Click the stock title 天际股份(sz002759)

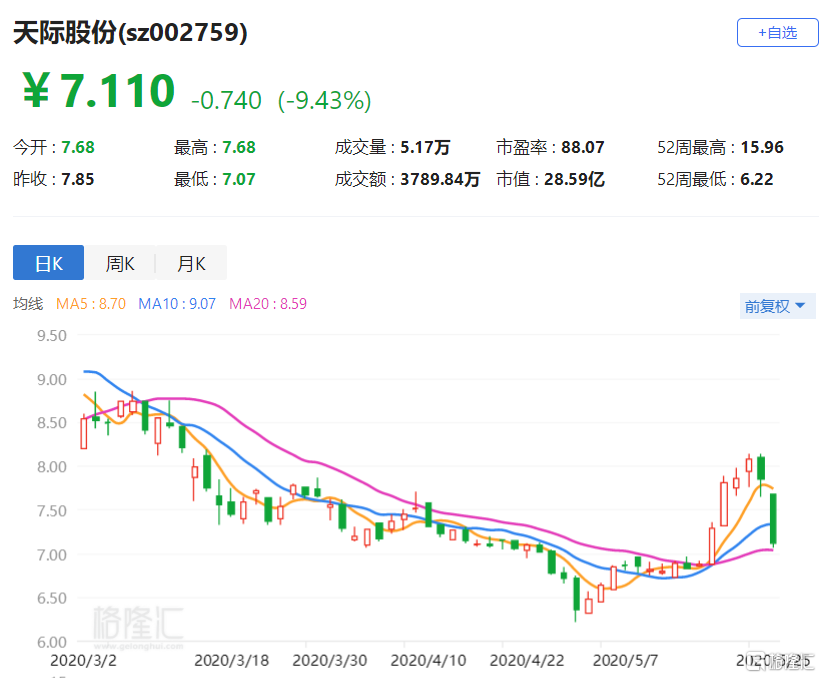pyautogui.click(x=130, y=32)
